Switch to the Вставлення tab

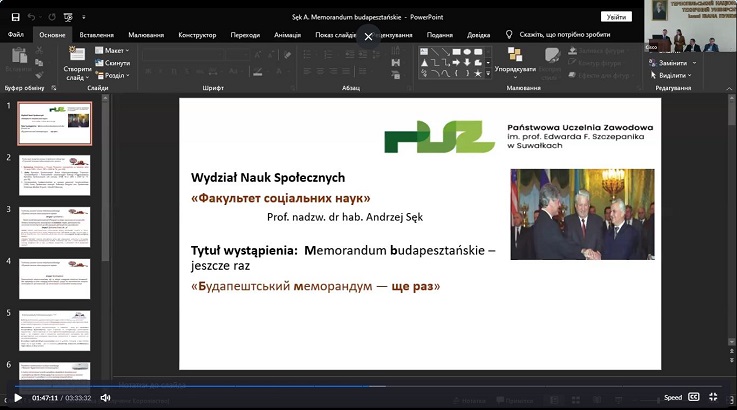96,34
